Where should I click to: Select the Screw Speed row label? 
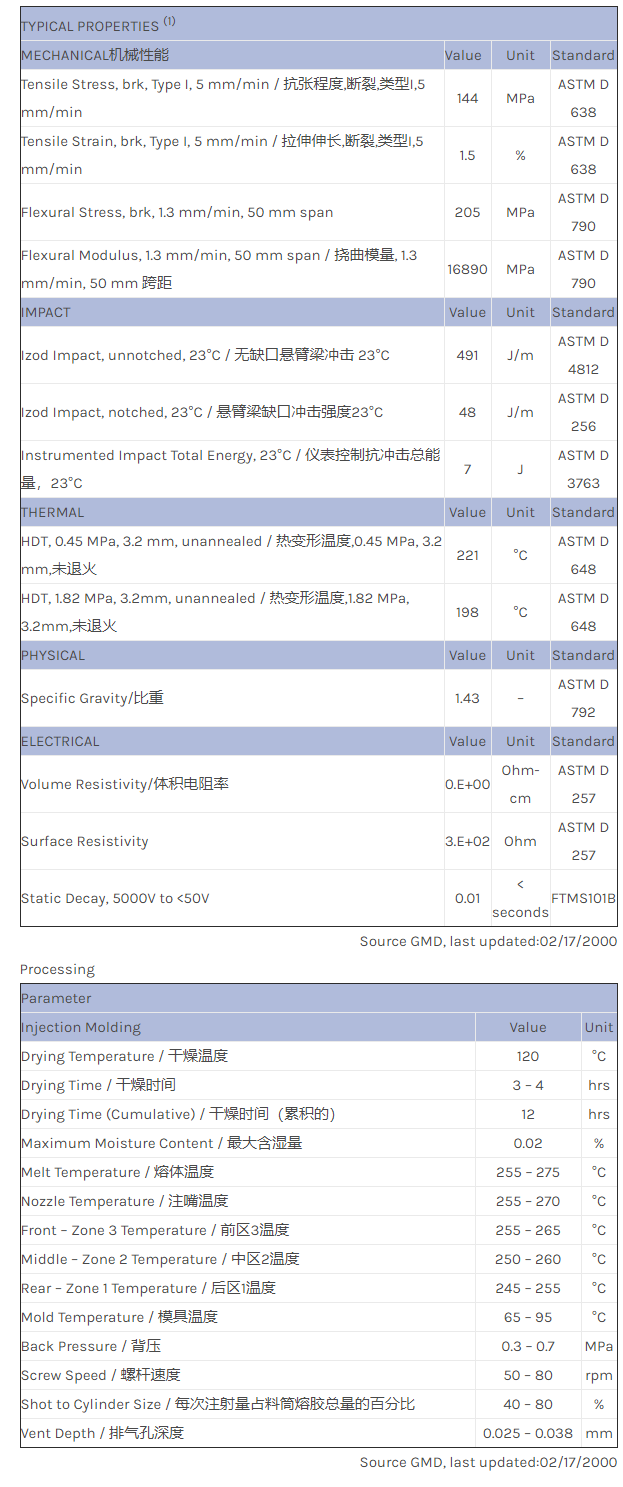[101, 1375]
